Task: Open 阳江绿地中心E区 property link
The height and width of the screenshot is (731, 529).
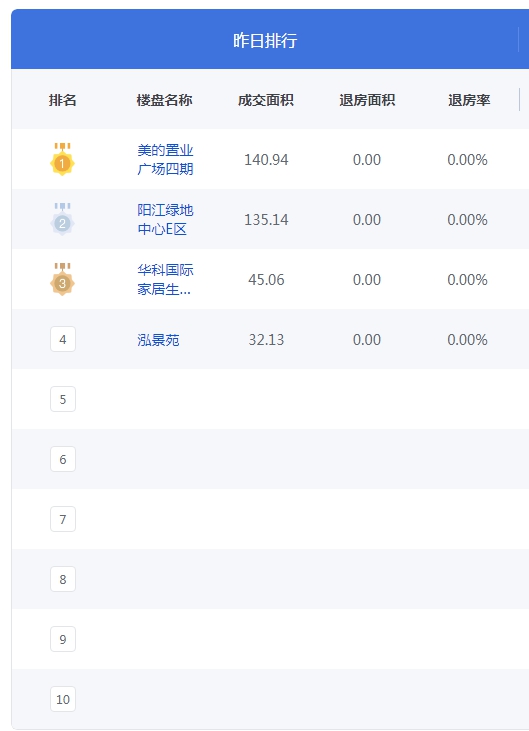Action: coord(165,220)
